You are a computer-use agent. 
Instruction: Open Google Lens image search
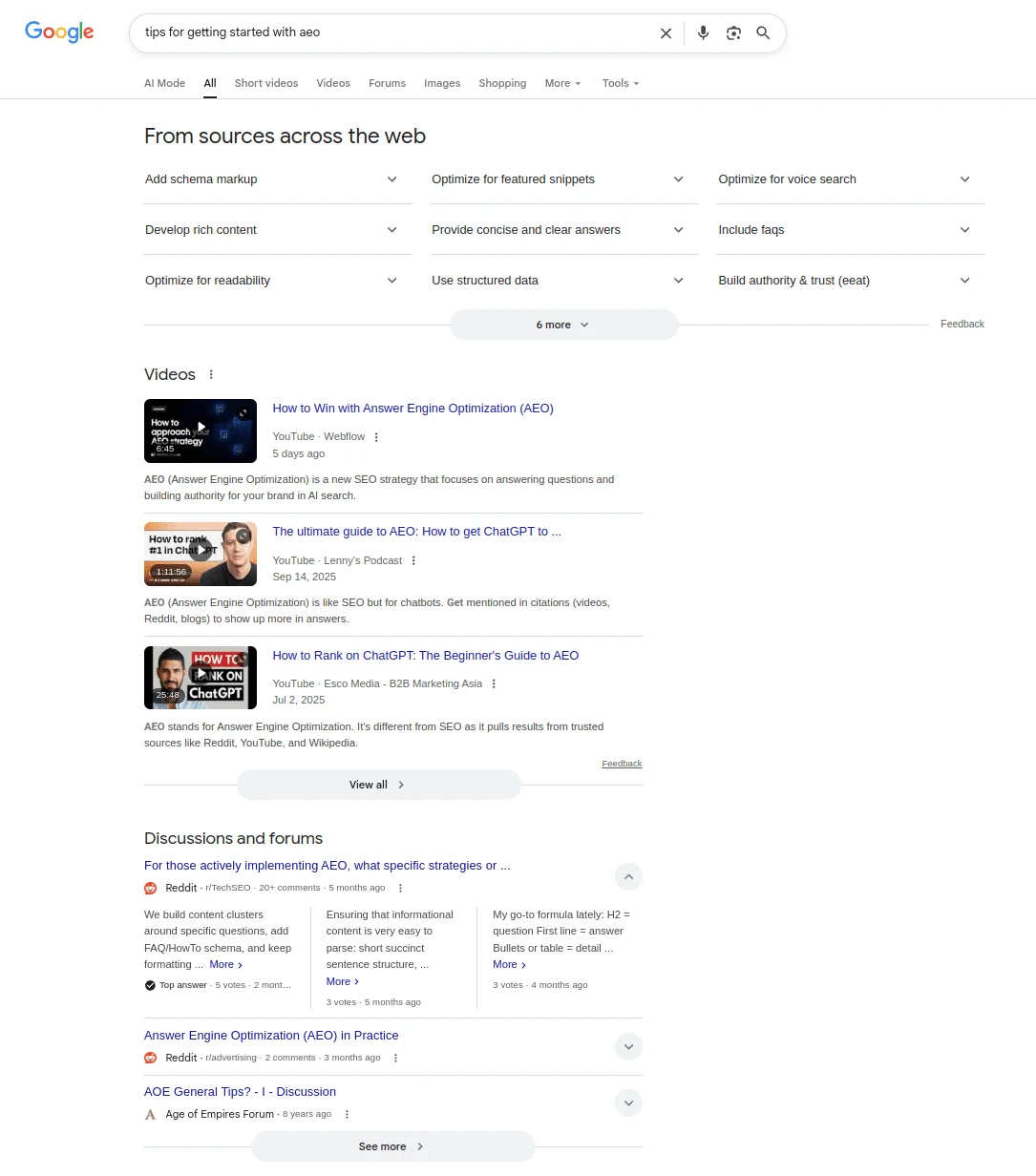[x=733, y=33]
